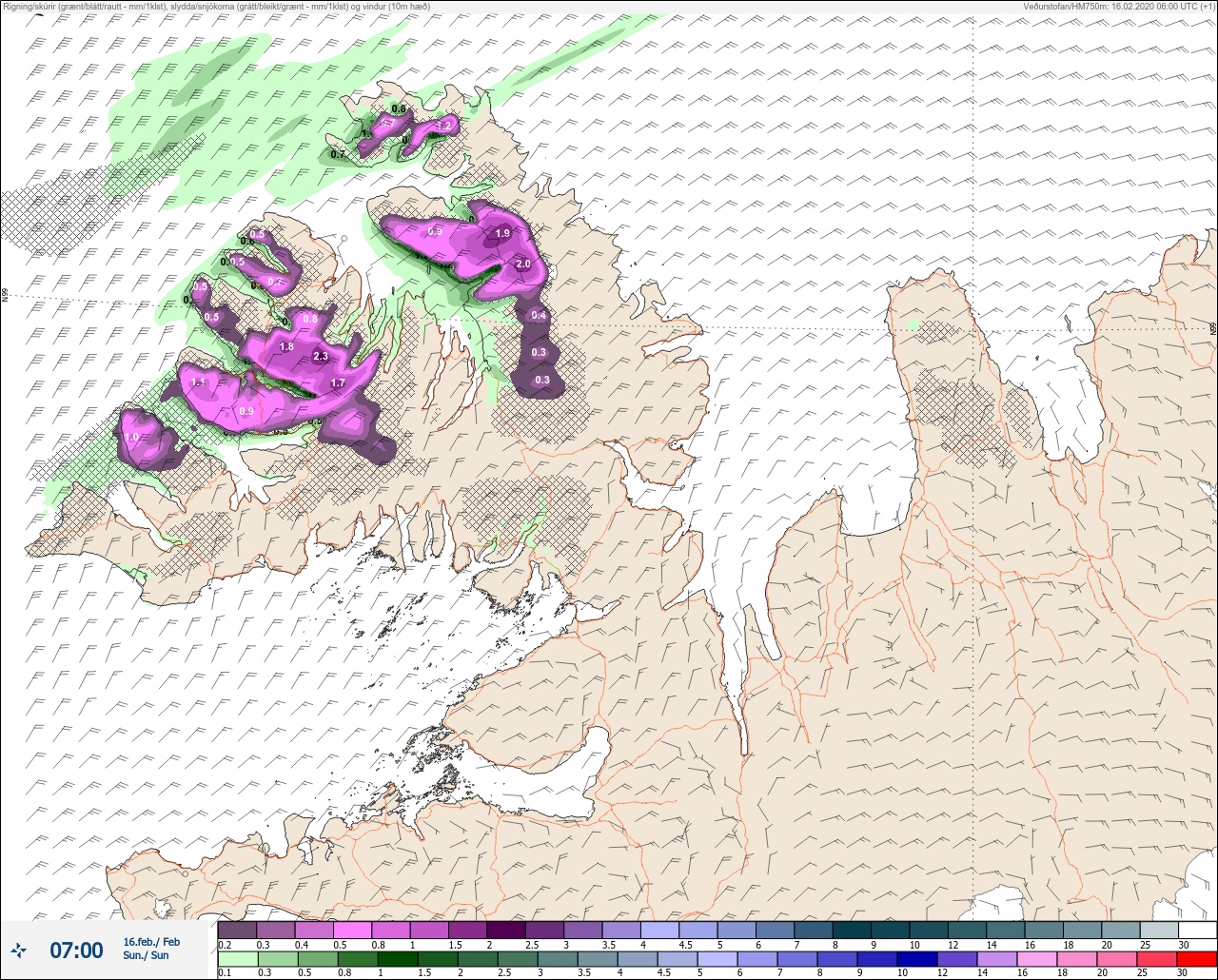
Task: Pick upper legend dark purple swatch between 2 and 2.5
Action: pyautogui.click(x=505, y=930)
